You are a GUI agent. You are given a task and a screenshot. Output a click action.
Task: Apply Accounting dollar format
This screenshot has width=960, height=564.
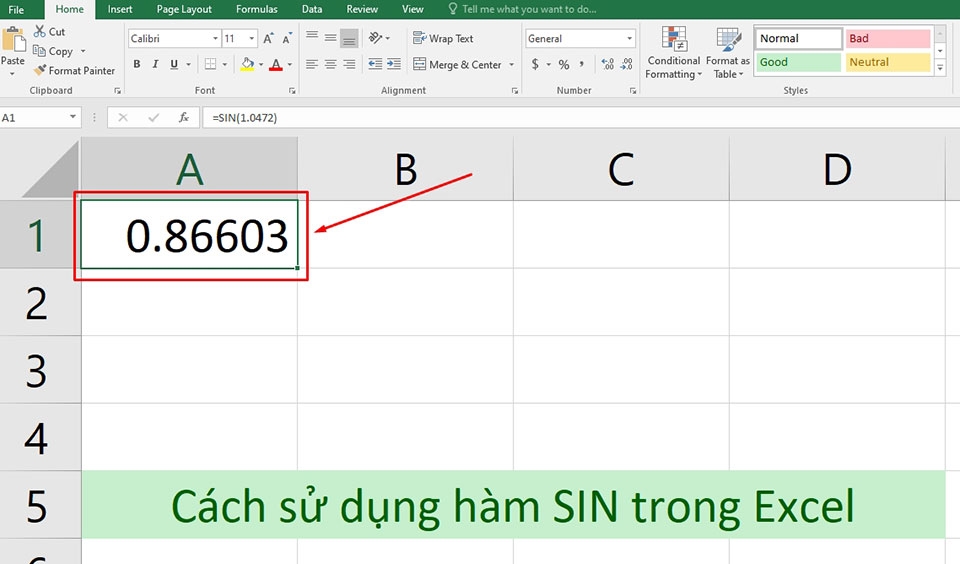[x=535, y=64]
